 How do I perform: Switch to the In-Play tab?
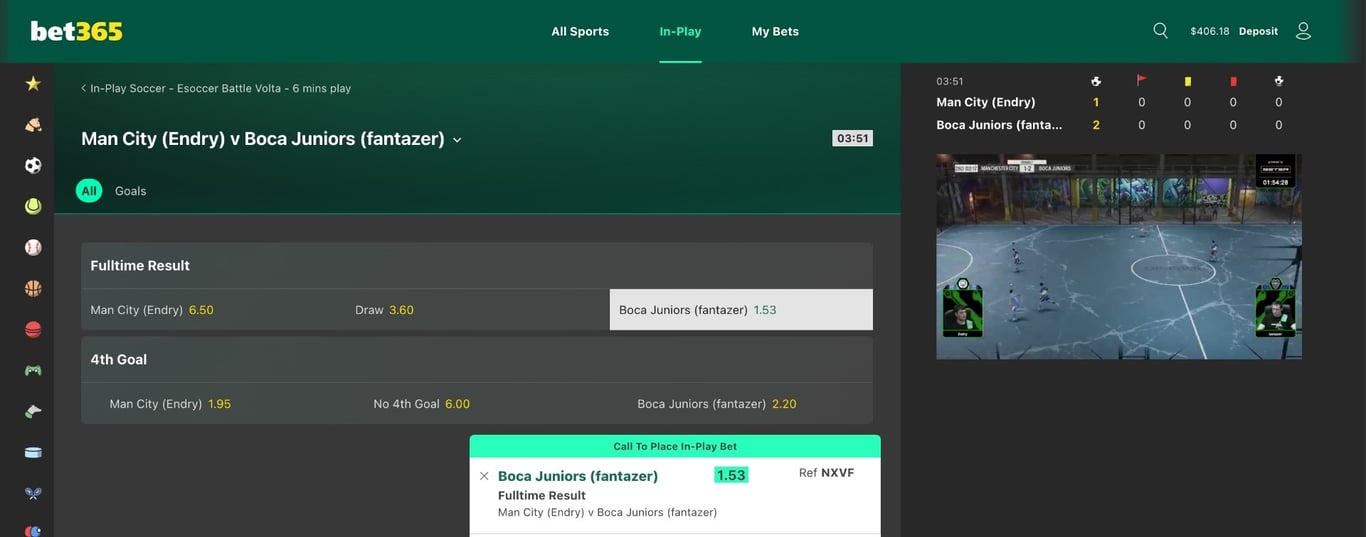pyautogui.click(x=680, y=31)
